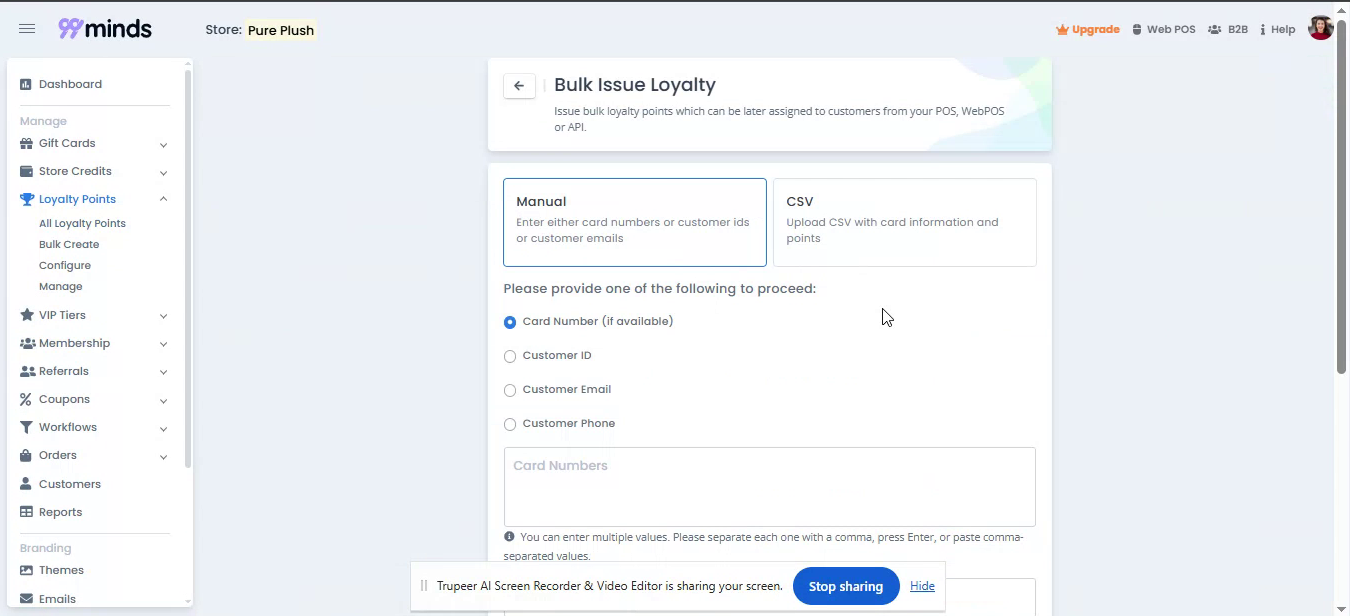Screen dimensions: 1350x616
Task: Choose the Customer Phone radio button
Action: point(510,425)
